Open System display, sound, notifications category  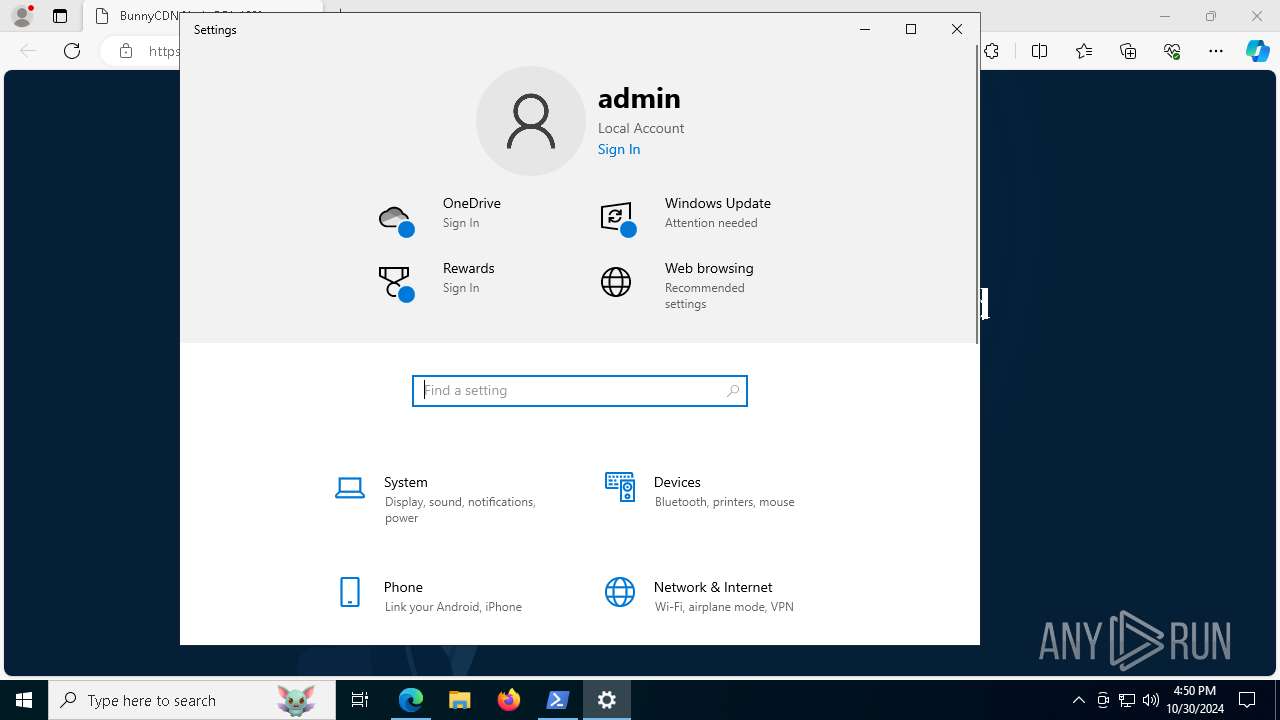click(x=445, y=499)
